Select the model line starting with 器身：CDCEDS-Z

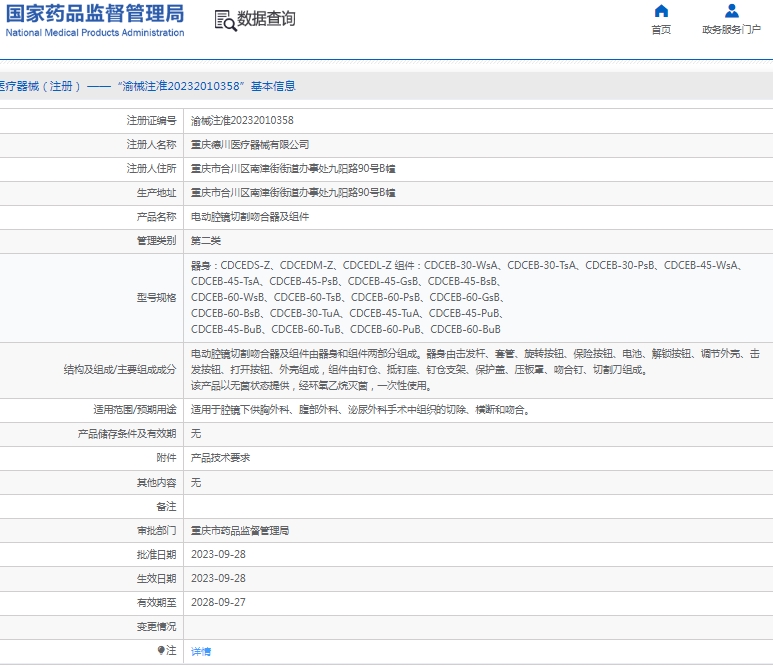pyautogui.click(x=466, y=265)
